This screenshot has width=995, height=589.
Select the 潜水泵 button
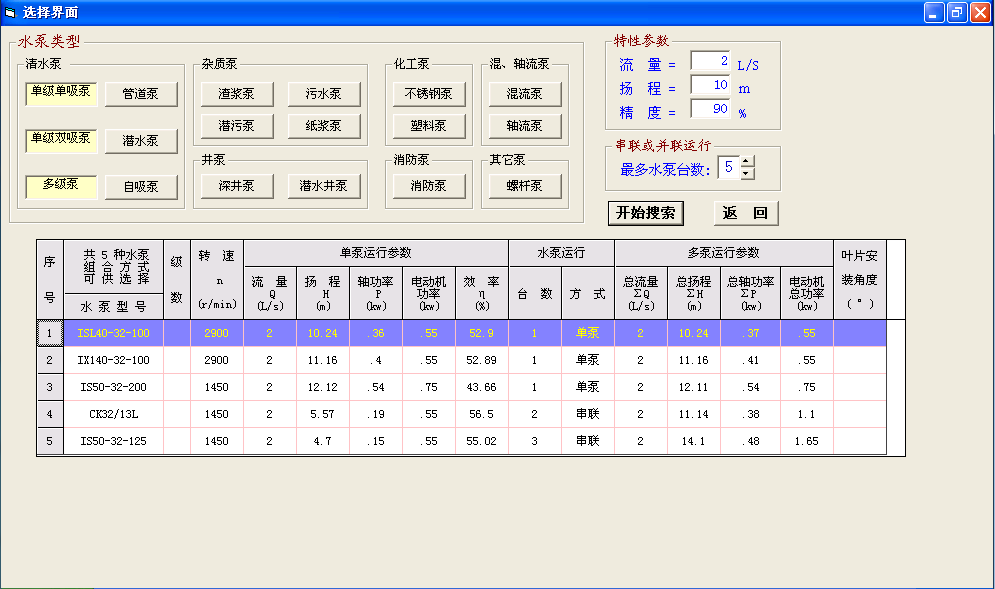(141, 141)
